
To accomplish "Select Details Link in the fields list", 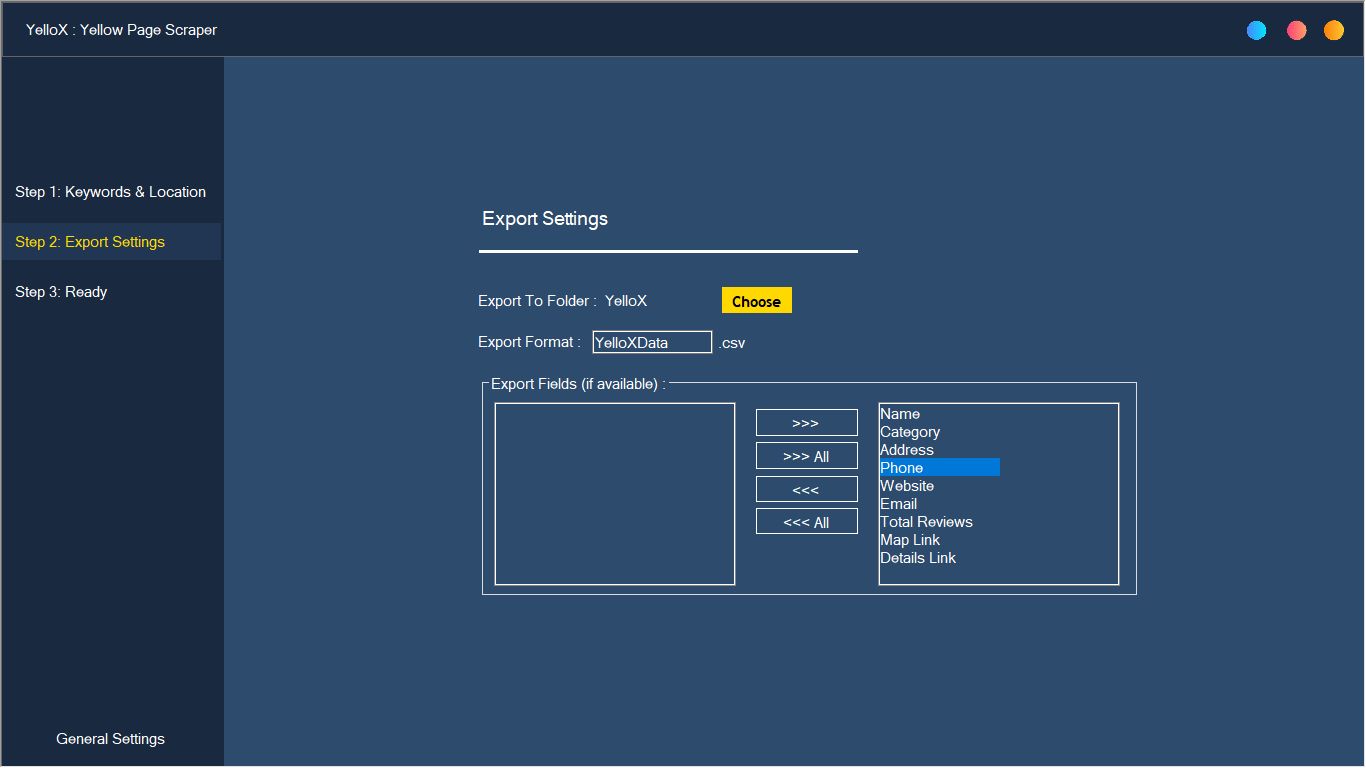I will [x=940, y=558].
